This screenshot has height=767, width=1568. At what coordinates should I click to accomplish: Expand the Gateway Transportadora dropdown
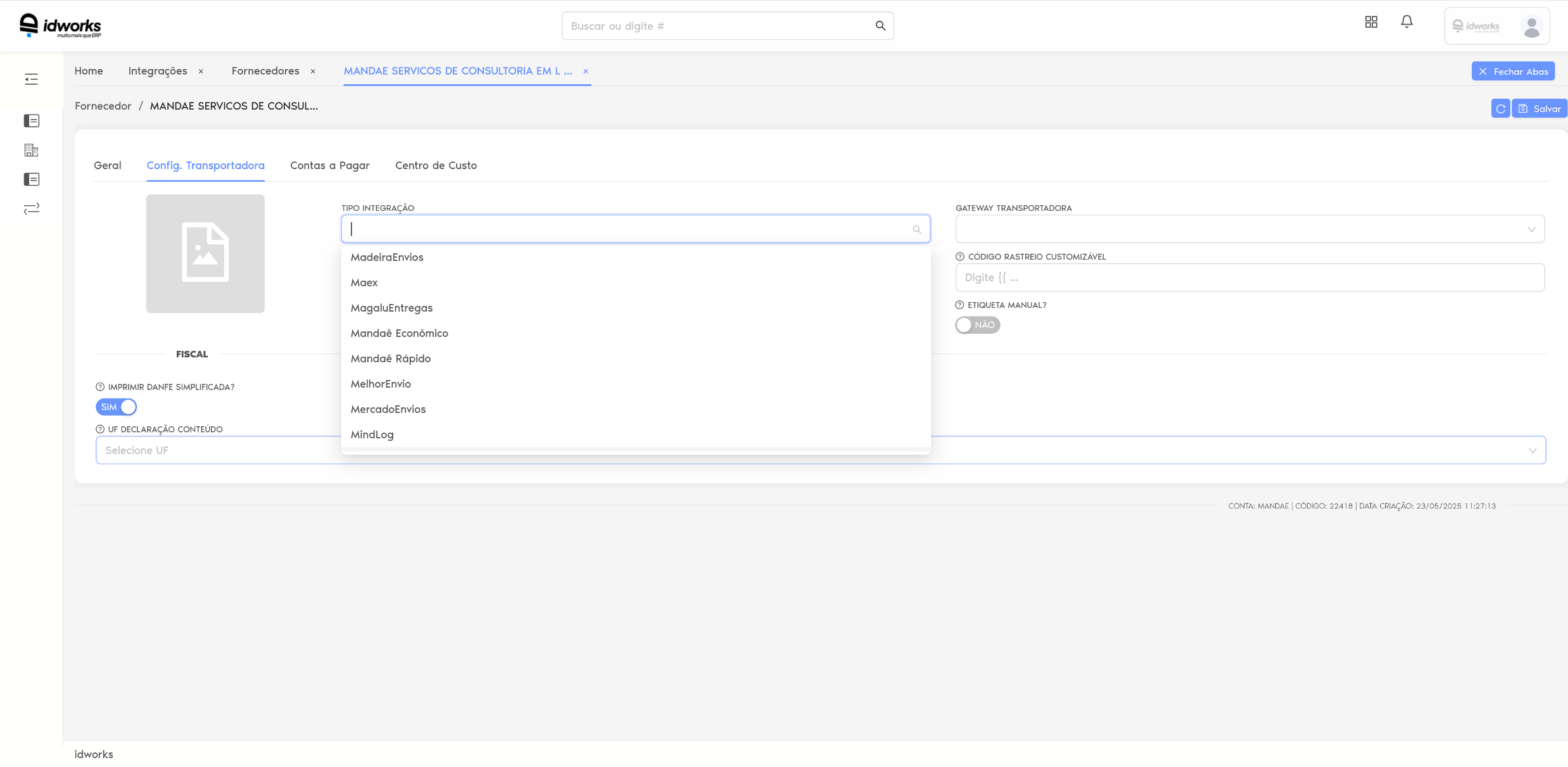click(1249, 229)
